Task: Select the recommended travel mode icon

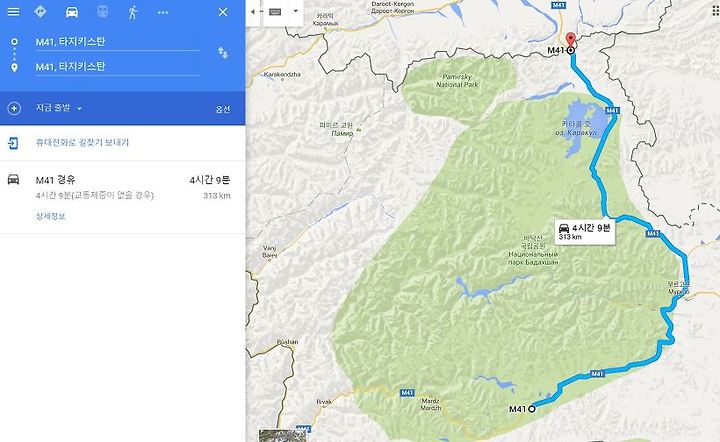Action: click(x=40, y=11)
